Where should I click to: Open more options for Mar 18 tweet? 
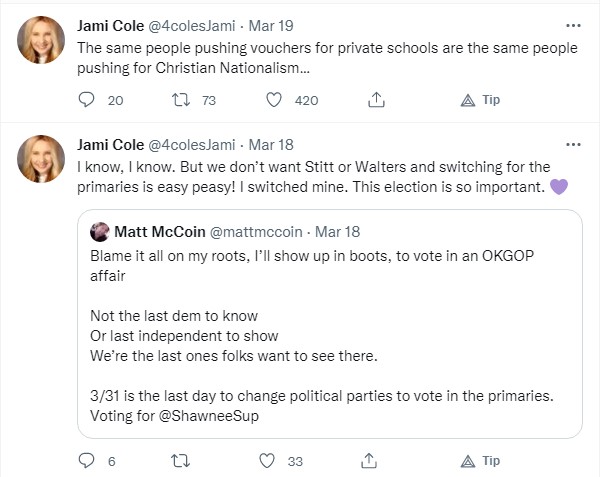tap(572, 144)
